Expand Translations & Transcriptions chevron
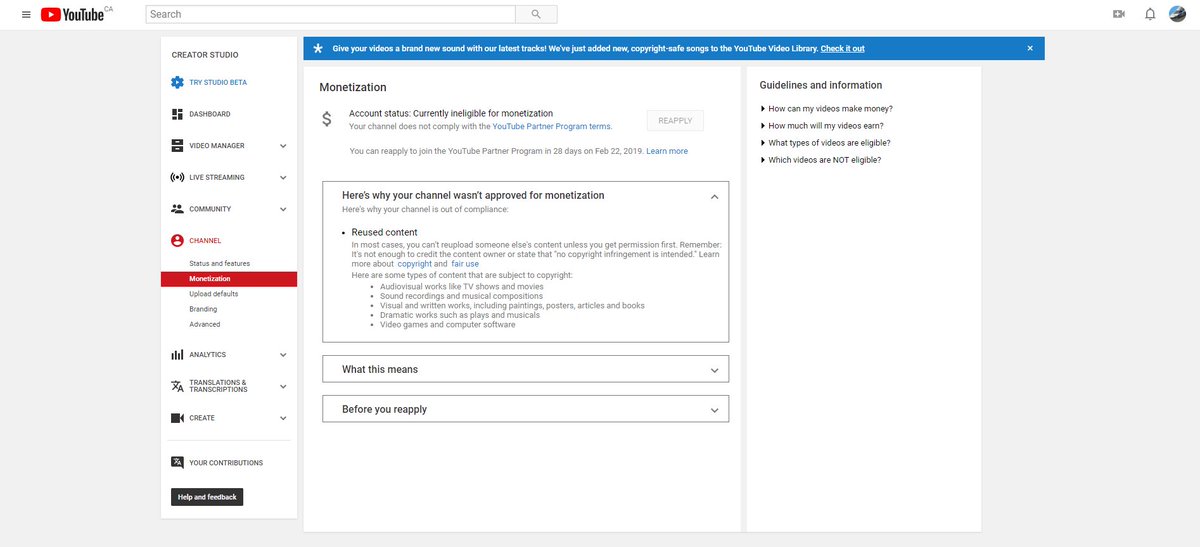 tap(283, 386)
